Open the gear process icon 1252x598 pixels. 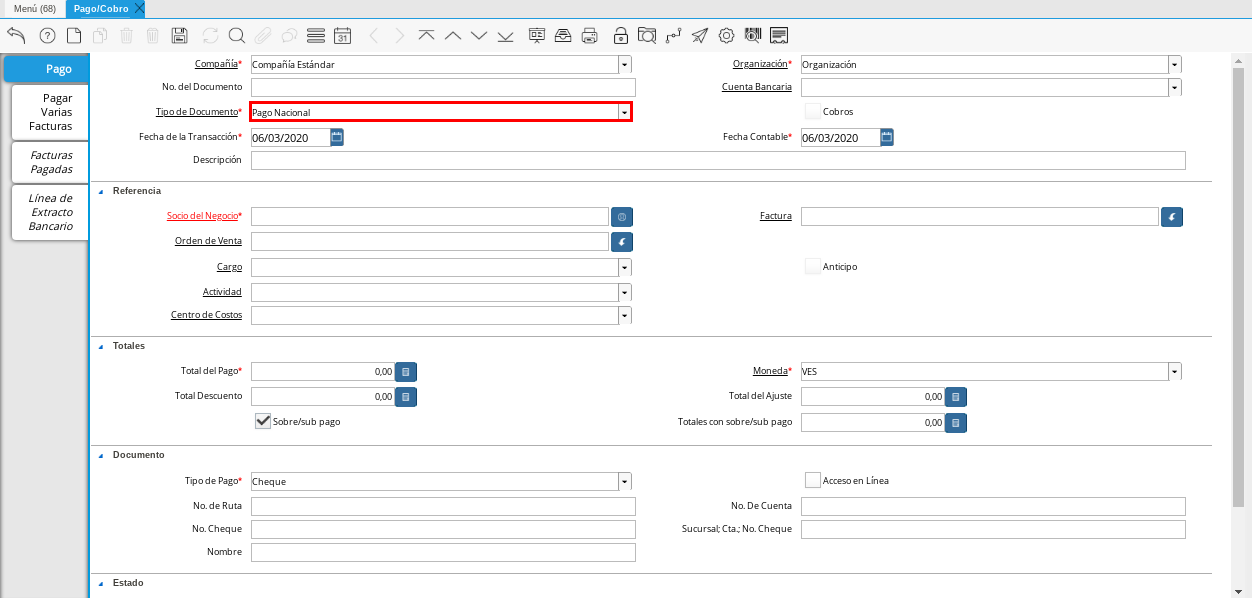(727, 36)
